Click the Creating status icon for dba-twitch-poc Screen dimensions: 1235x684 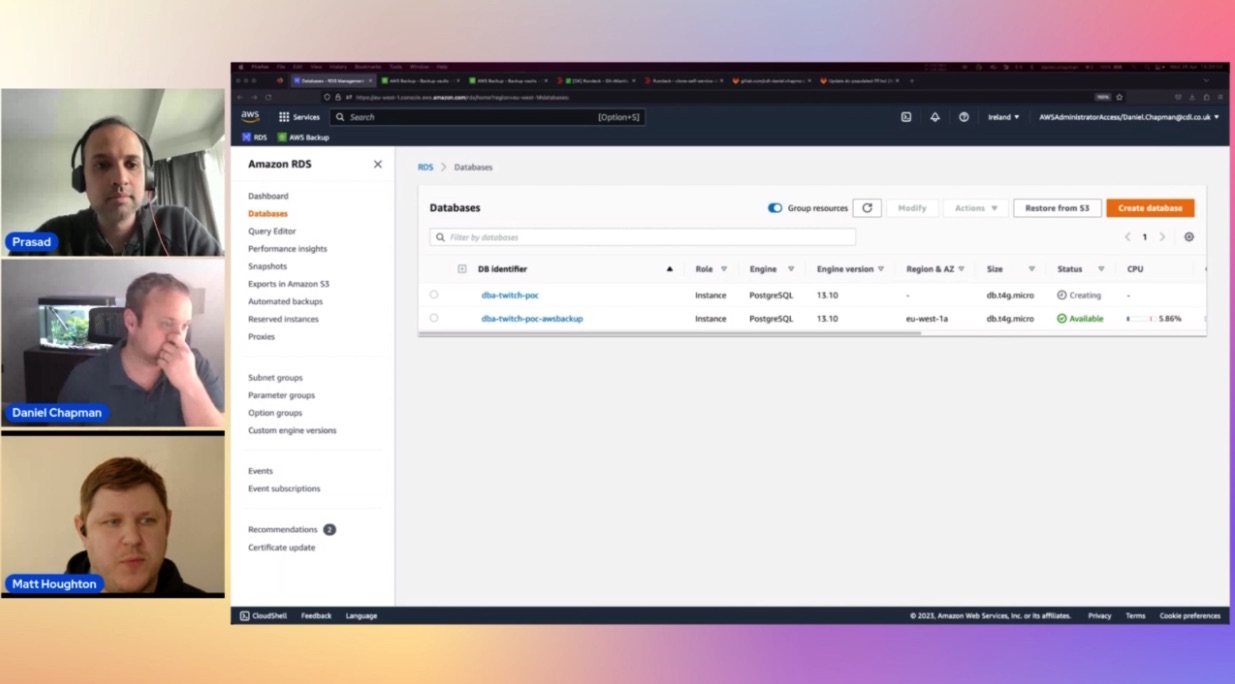point(1062,295)
